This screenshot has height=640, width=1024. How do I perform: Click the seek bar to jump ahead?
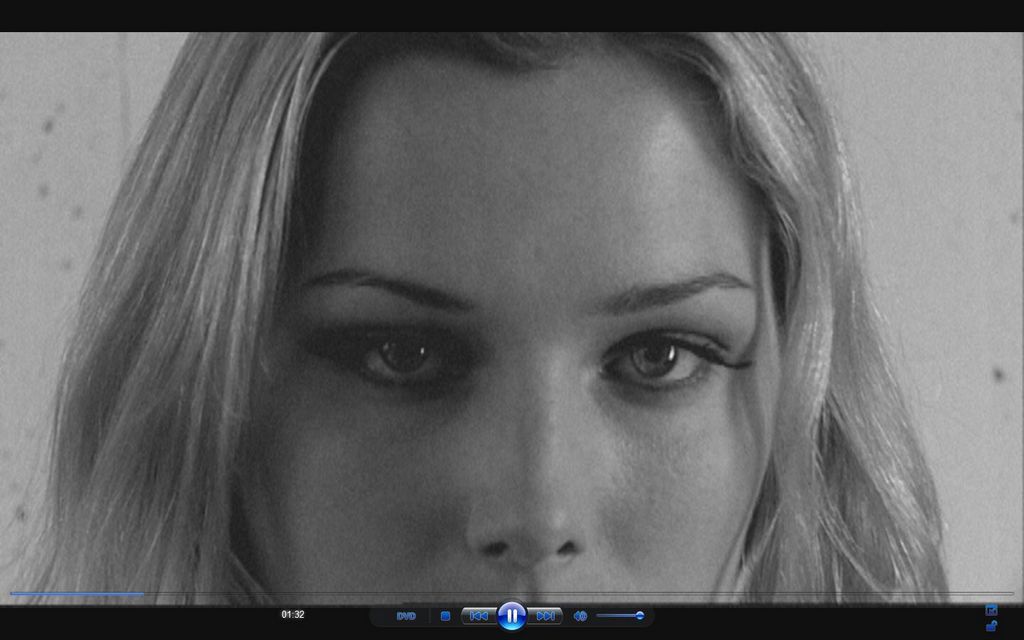(511, 594)
